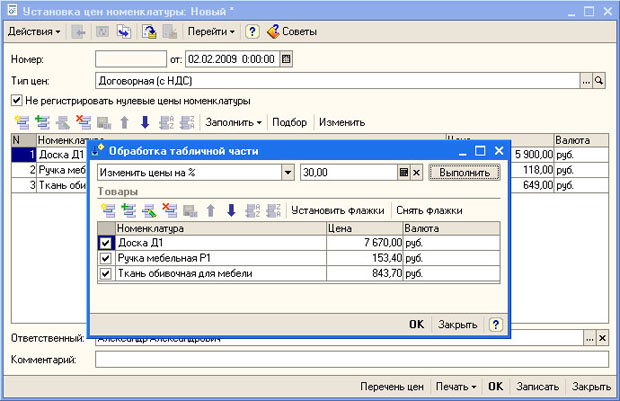Click add row icon in main table toolbar
Screen dimensions: 620x401
coord(22,123)
